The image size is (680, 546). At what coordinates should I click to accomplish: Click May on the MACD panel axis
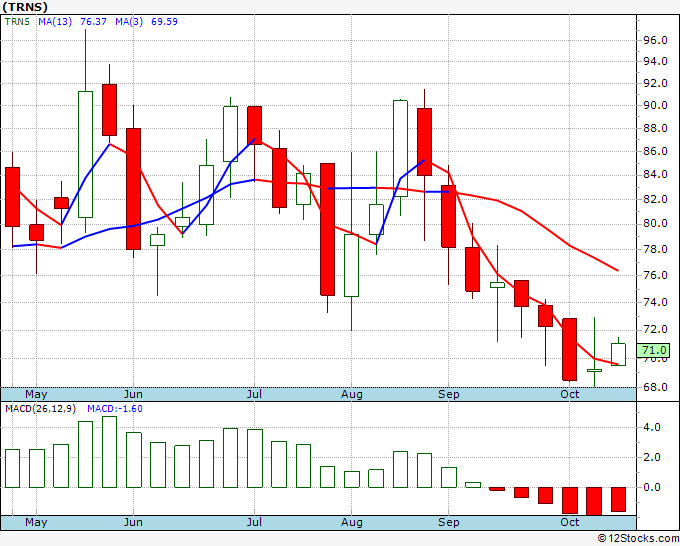36,522
